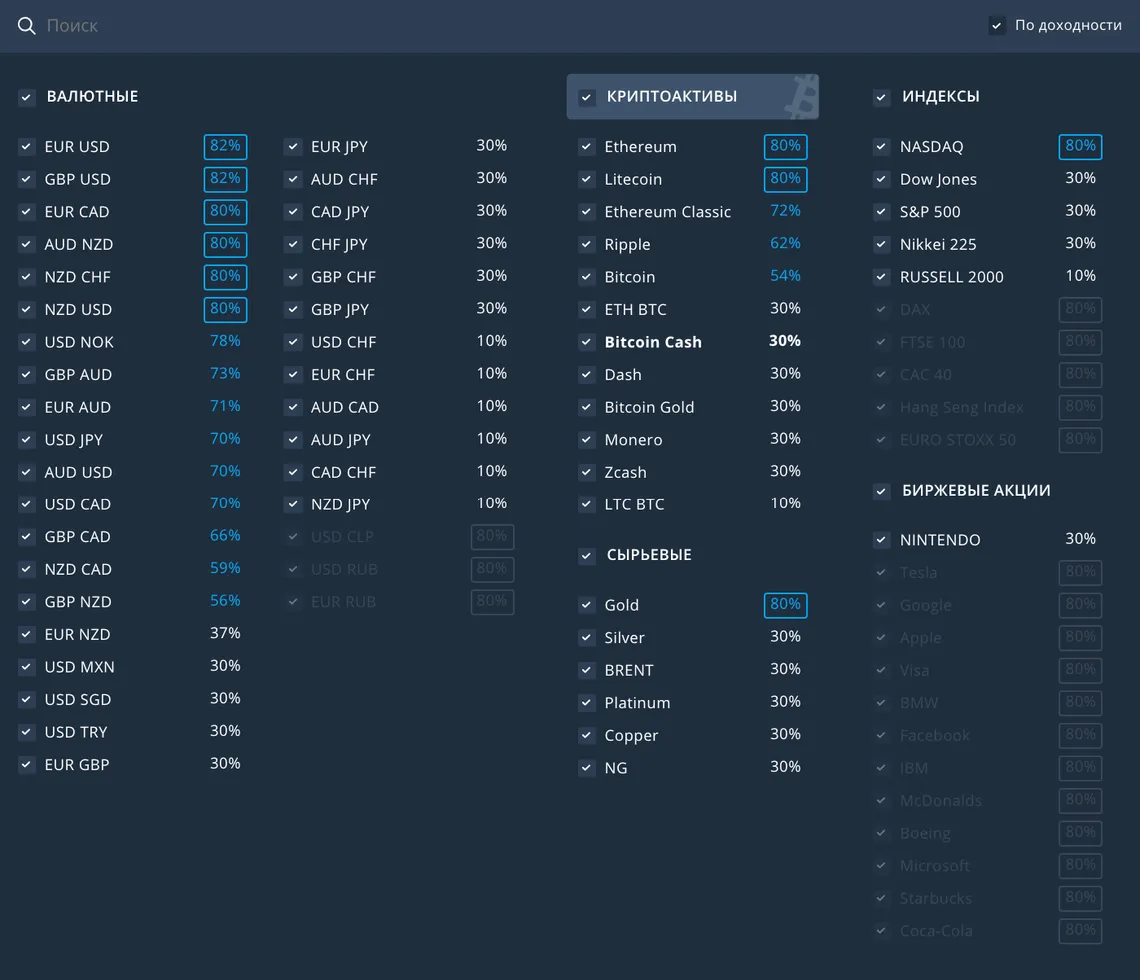Uncheck the Bitcoin Cash checkbox
Screen dimensions: 1140x980
click(587, 342)
